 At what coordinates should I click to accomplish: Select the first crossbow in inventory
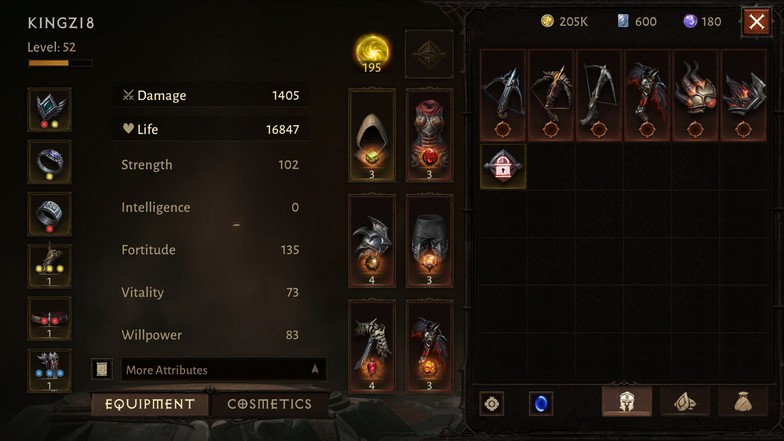503,95
